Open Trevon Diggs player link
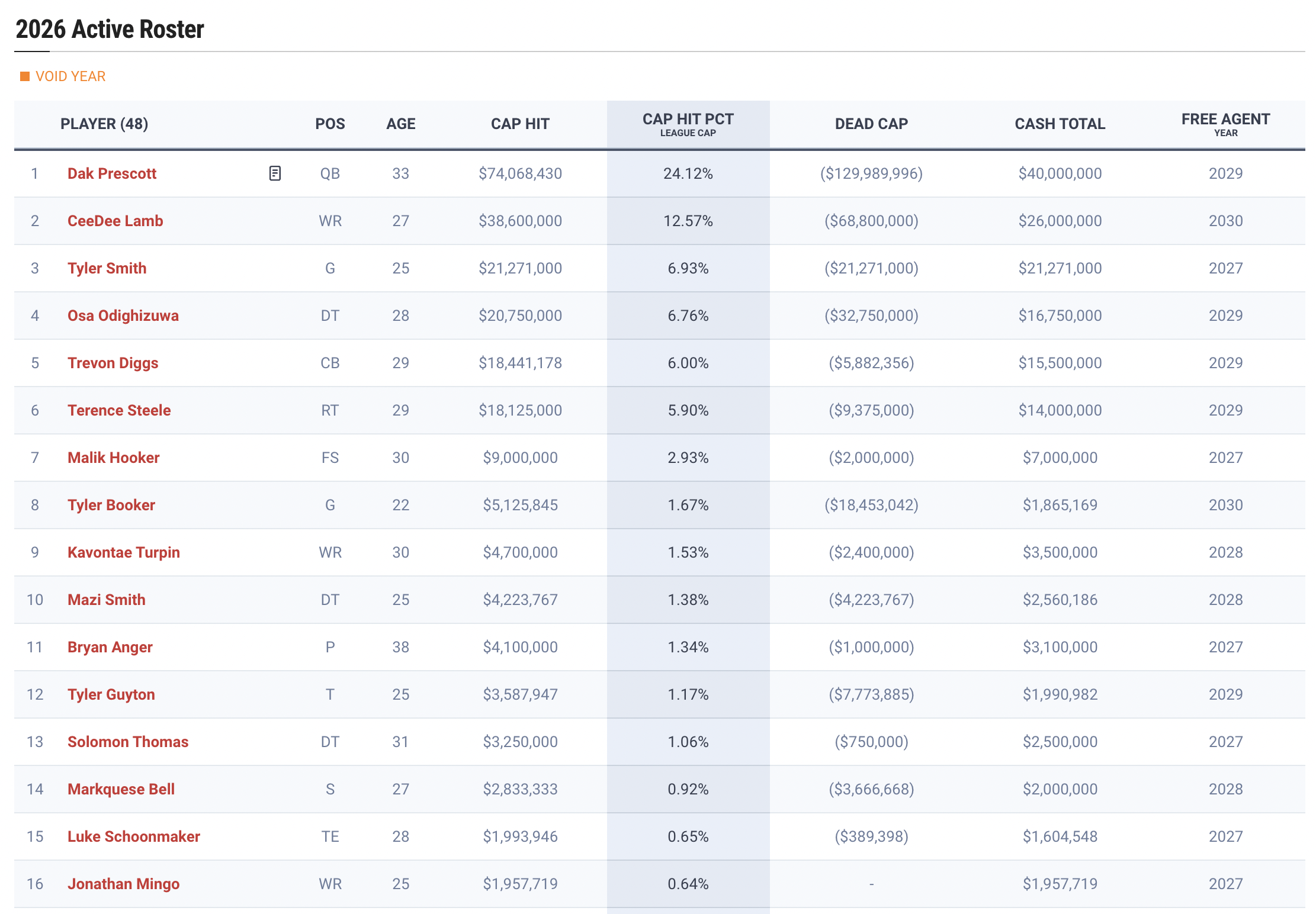 113,363
